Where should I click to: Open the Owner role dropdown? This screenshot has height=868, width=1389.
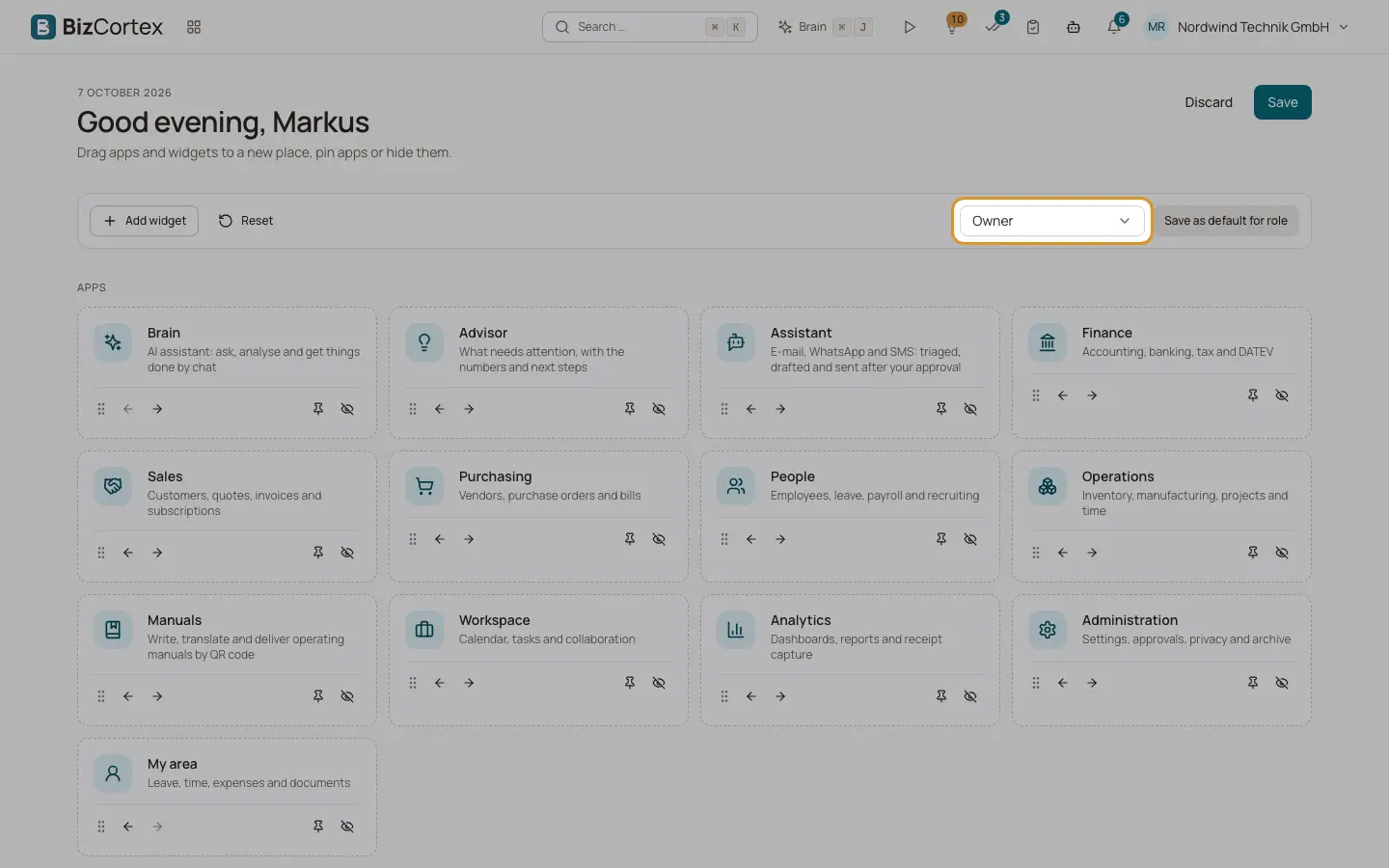click(x=1051, y=221)
